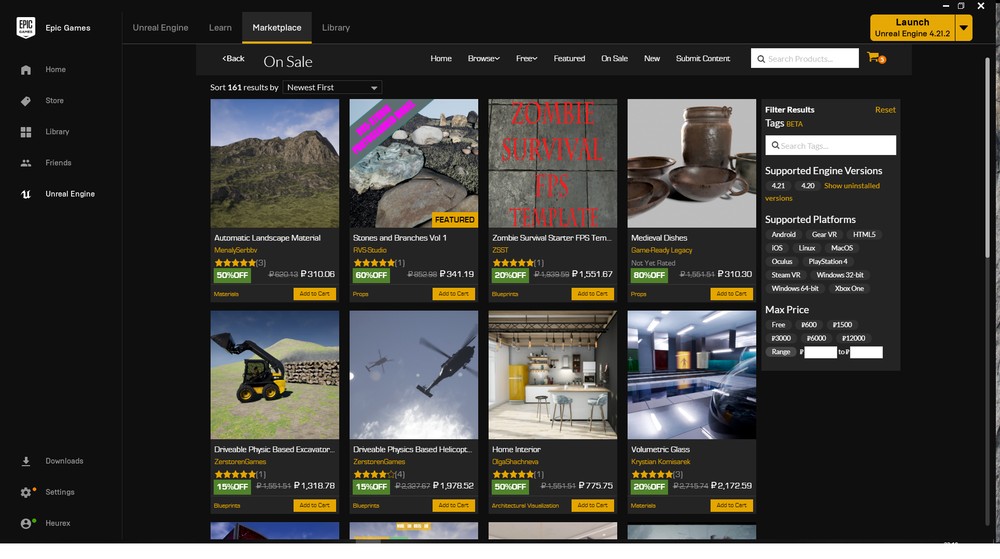Screen dimensions: 1000x559
Task: Open the Newest First sort dropdown
Action: [x=332, y=88]
